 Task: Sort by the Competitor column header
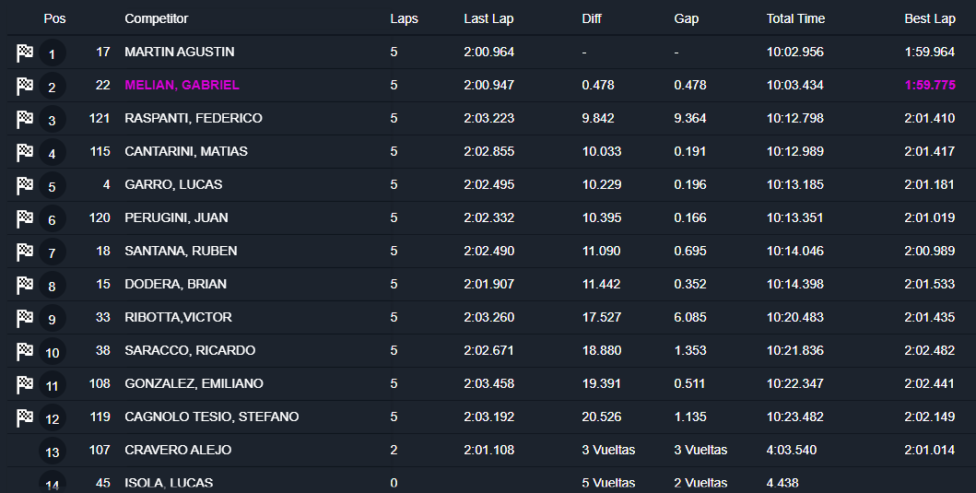tap(156, 19)
